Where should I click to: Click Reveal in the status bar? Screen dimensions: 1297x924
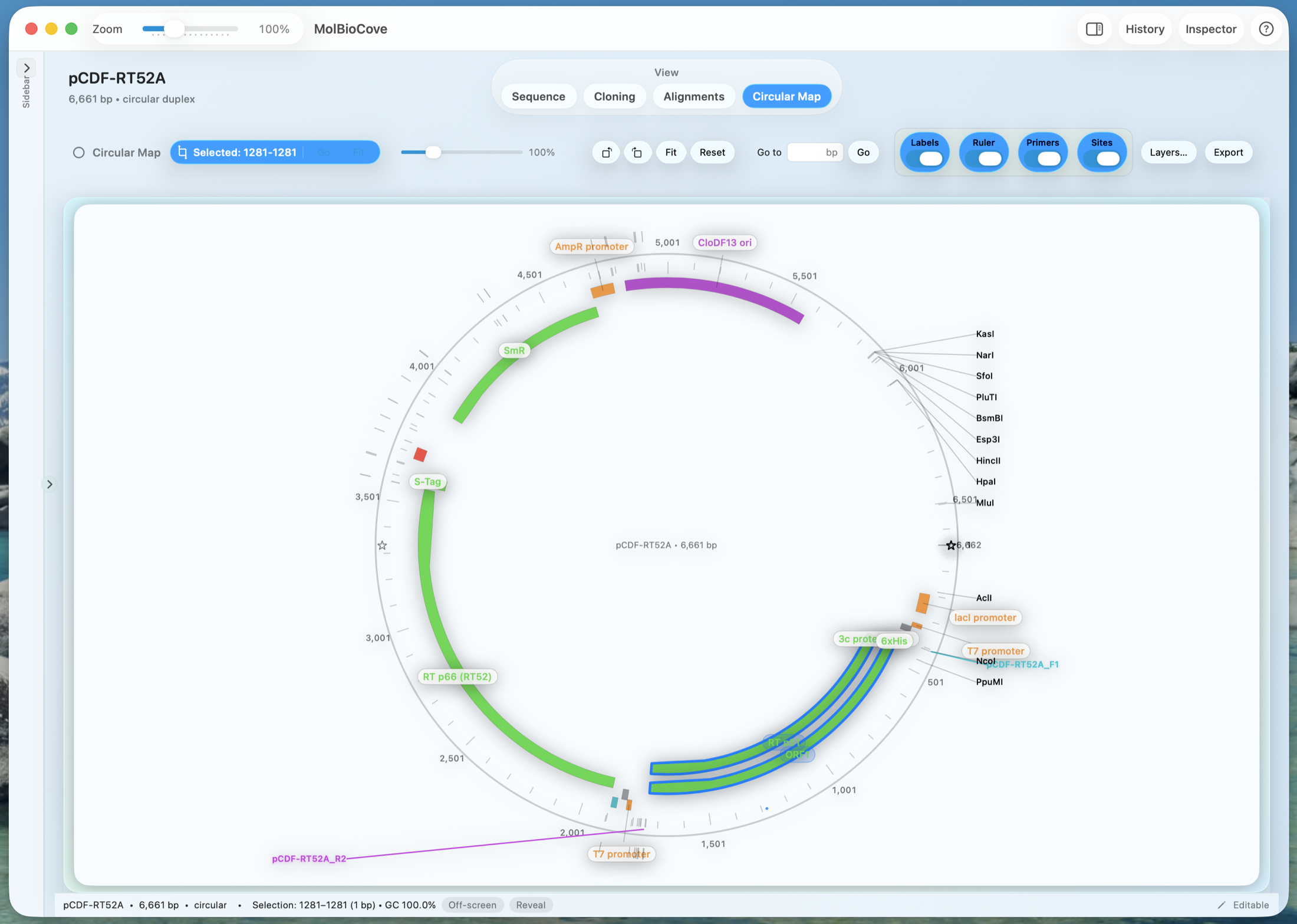pos(530,905)
